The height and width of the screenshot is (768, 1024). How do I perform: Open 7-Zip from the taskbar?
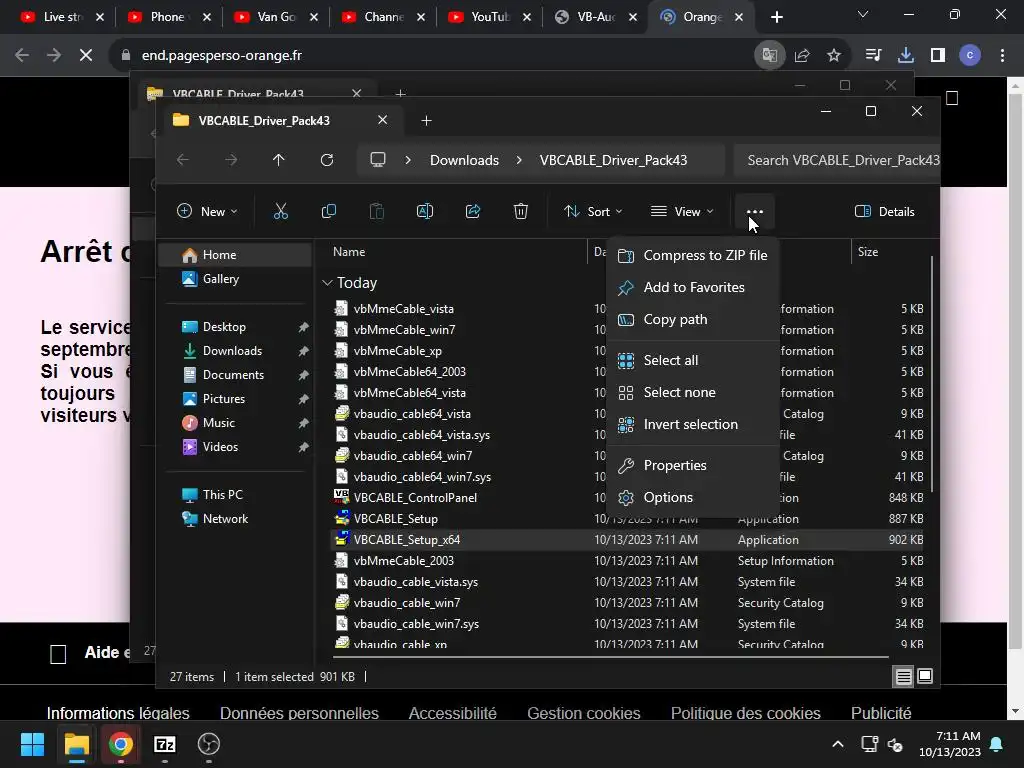pos(165,744)
